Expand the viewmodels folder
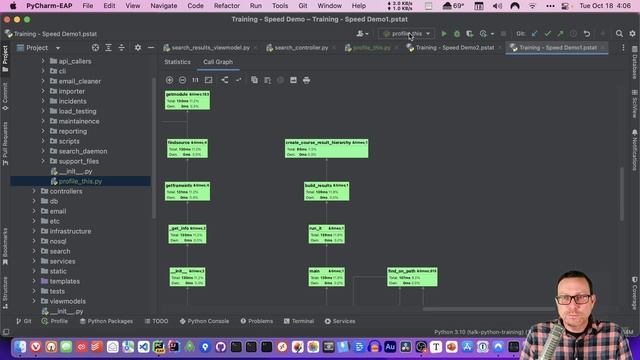 [x=34, y=301]
